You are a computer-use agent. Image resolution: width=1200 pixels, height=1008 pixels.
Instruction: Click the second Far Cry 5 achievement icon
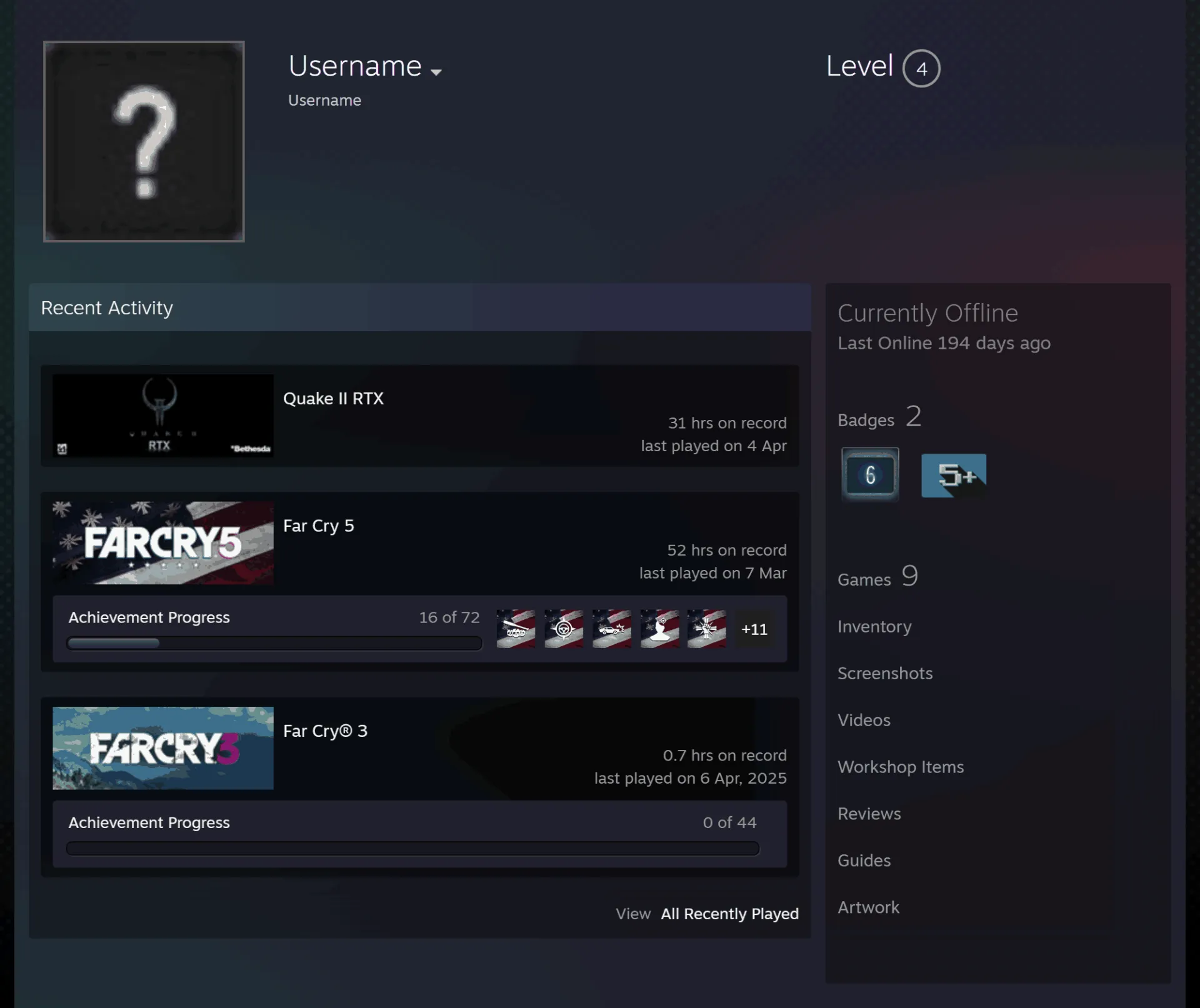(x=564, y=629)
